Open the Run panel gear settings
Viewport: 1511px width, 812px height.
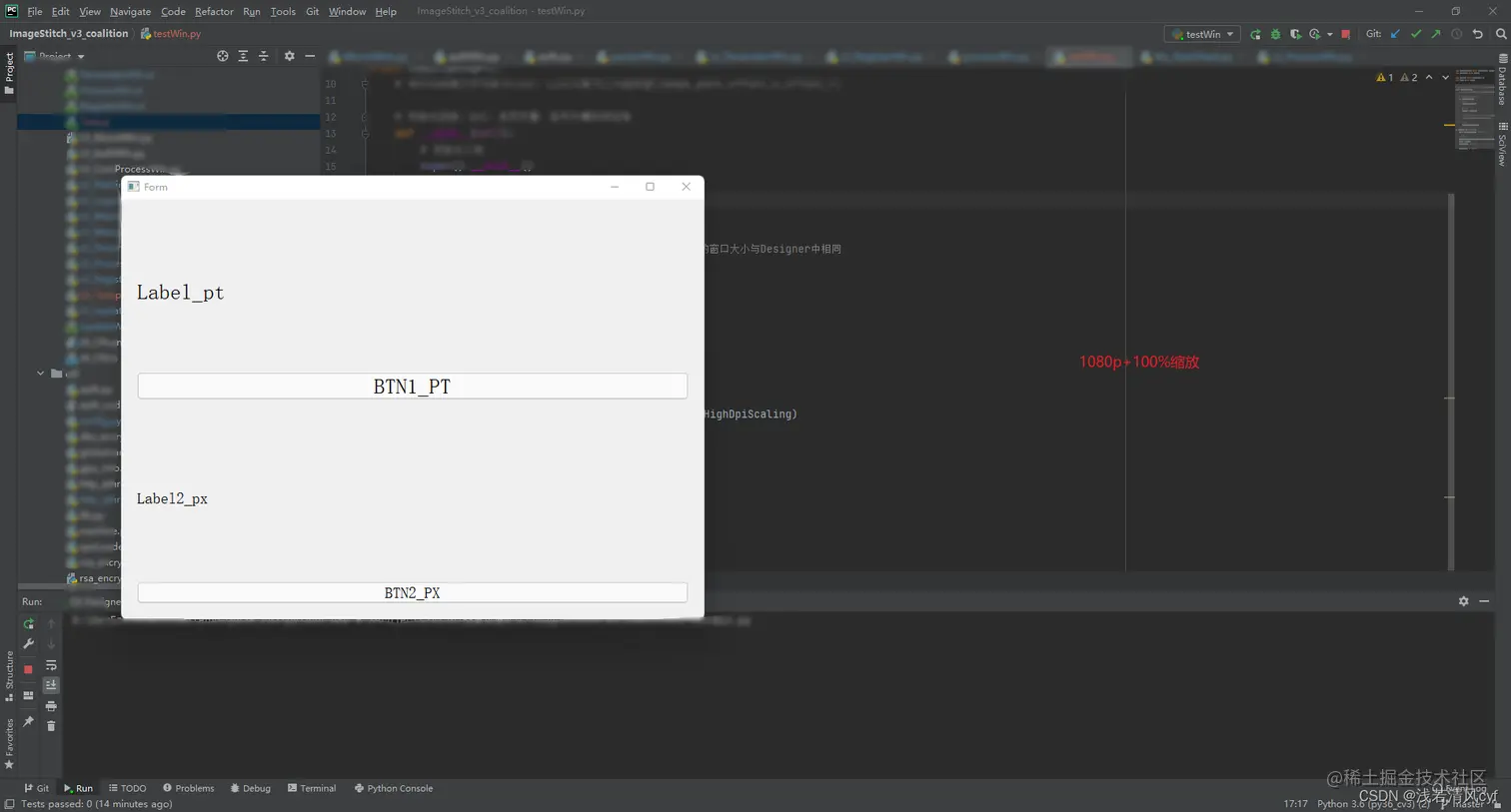pos(1463,601)
